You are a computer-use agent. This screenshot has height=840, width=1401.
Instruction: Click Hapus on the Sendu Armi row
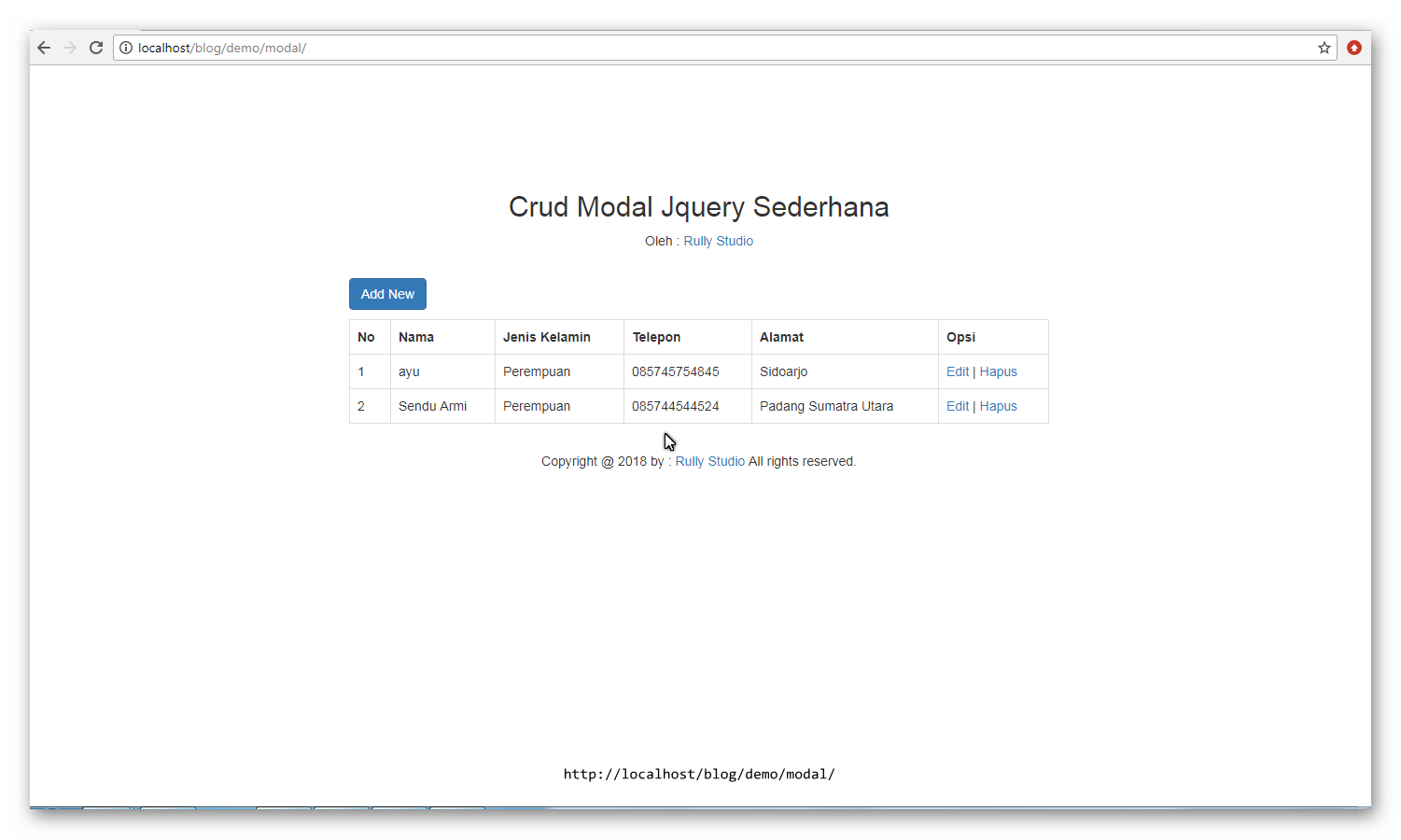point(999,406)
